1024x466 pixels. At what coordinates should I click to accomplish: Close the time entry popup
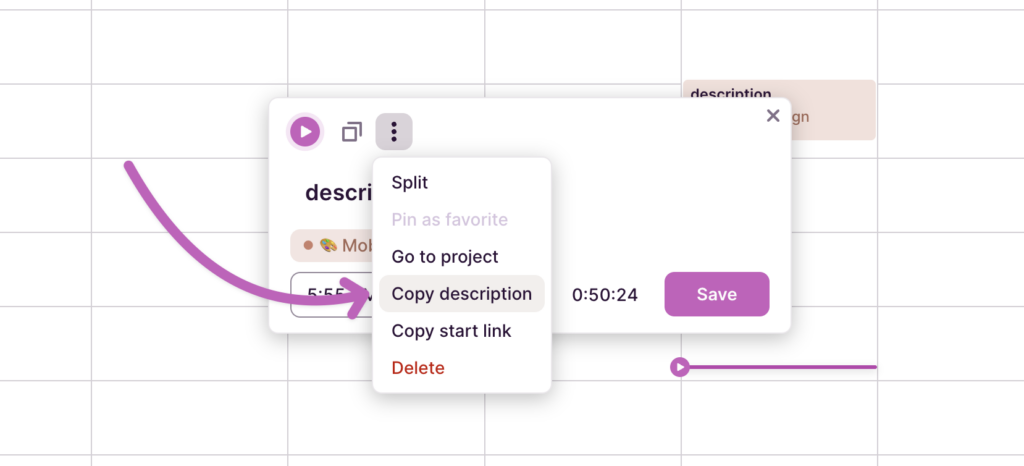(772, 116)
